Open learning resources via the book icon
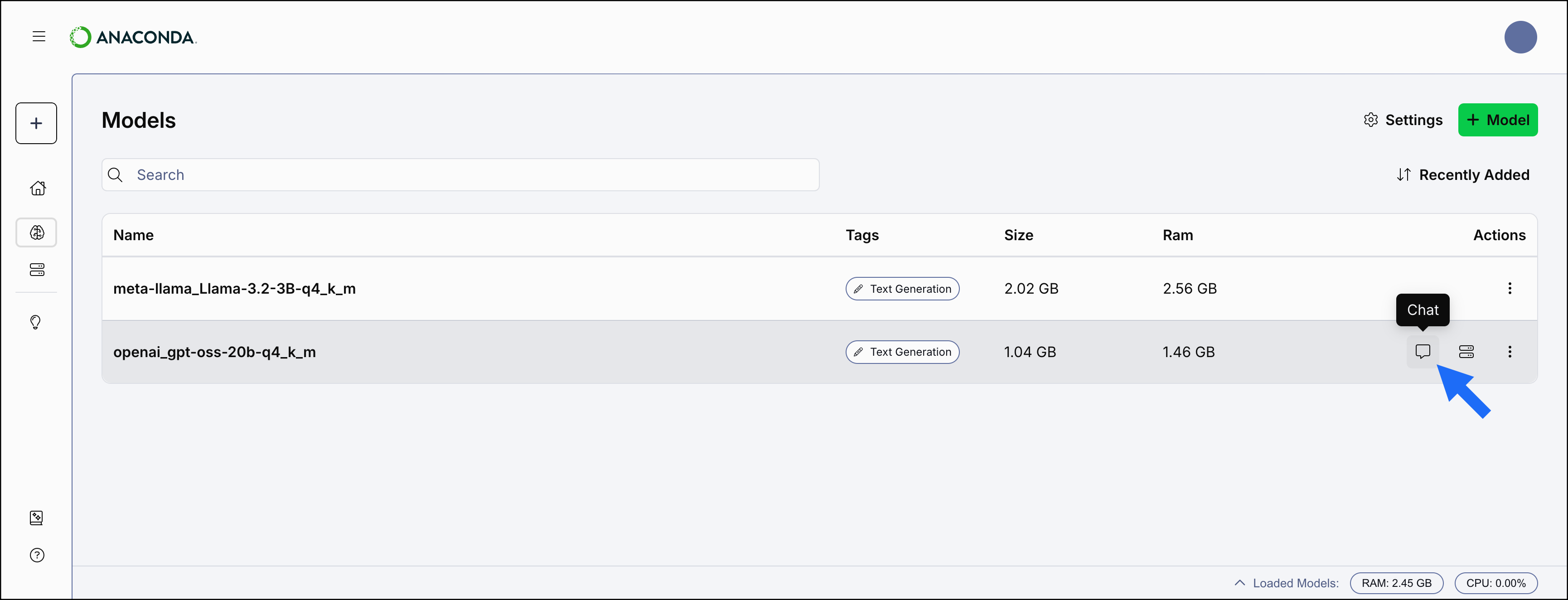This screenshot has width=1568, height=600. pos(36,518)
